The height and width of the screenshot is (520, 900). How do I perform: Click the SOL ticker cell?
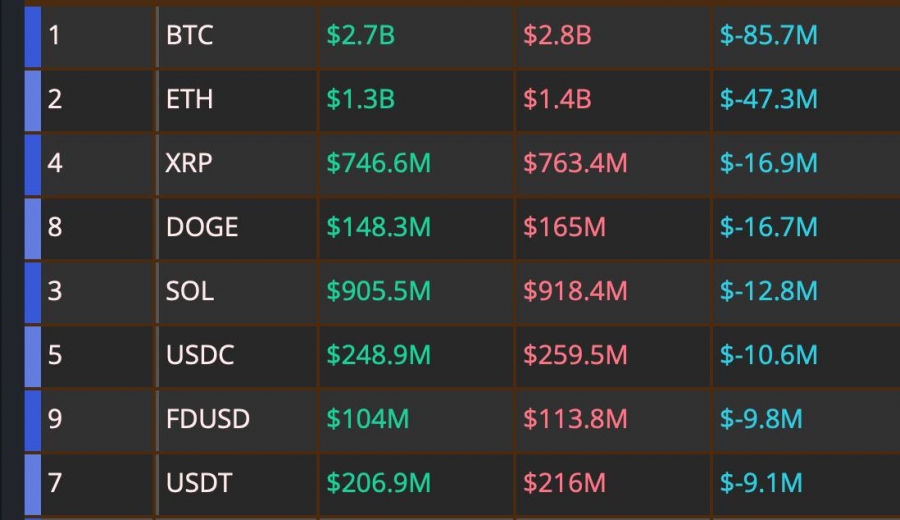click(190, 291)
